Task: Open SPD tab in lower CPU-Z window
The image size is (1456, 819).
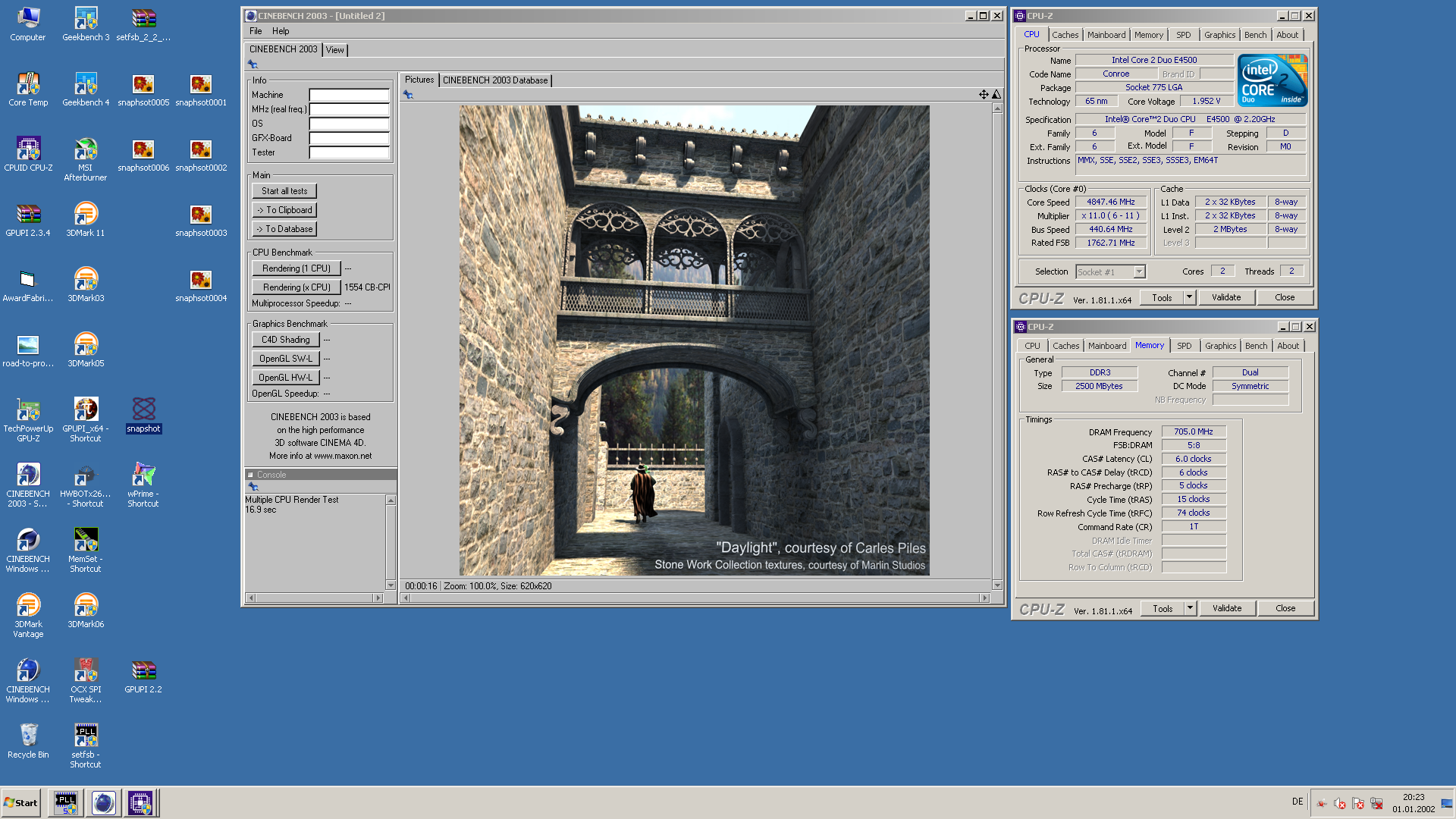Action: pyautogui.click(x=1185, y=346)
